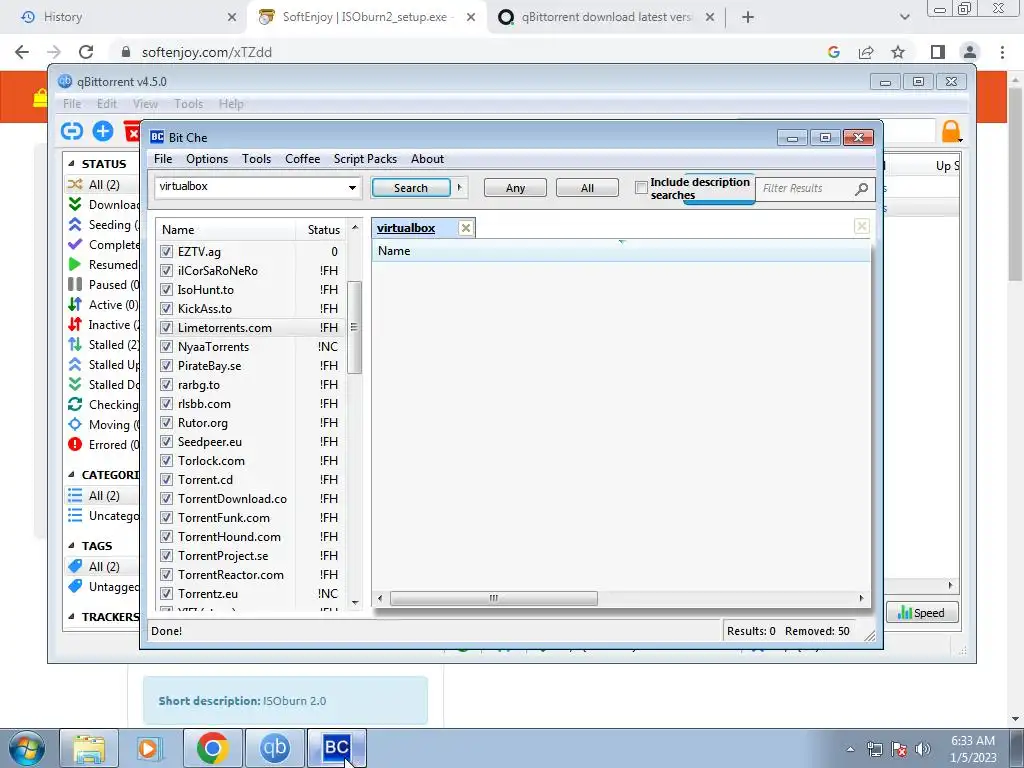Open Bit Che File menu
Image resolution: width=1024 pixels, height=768 pixels.
[x=163, y=159]
